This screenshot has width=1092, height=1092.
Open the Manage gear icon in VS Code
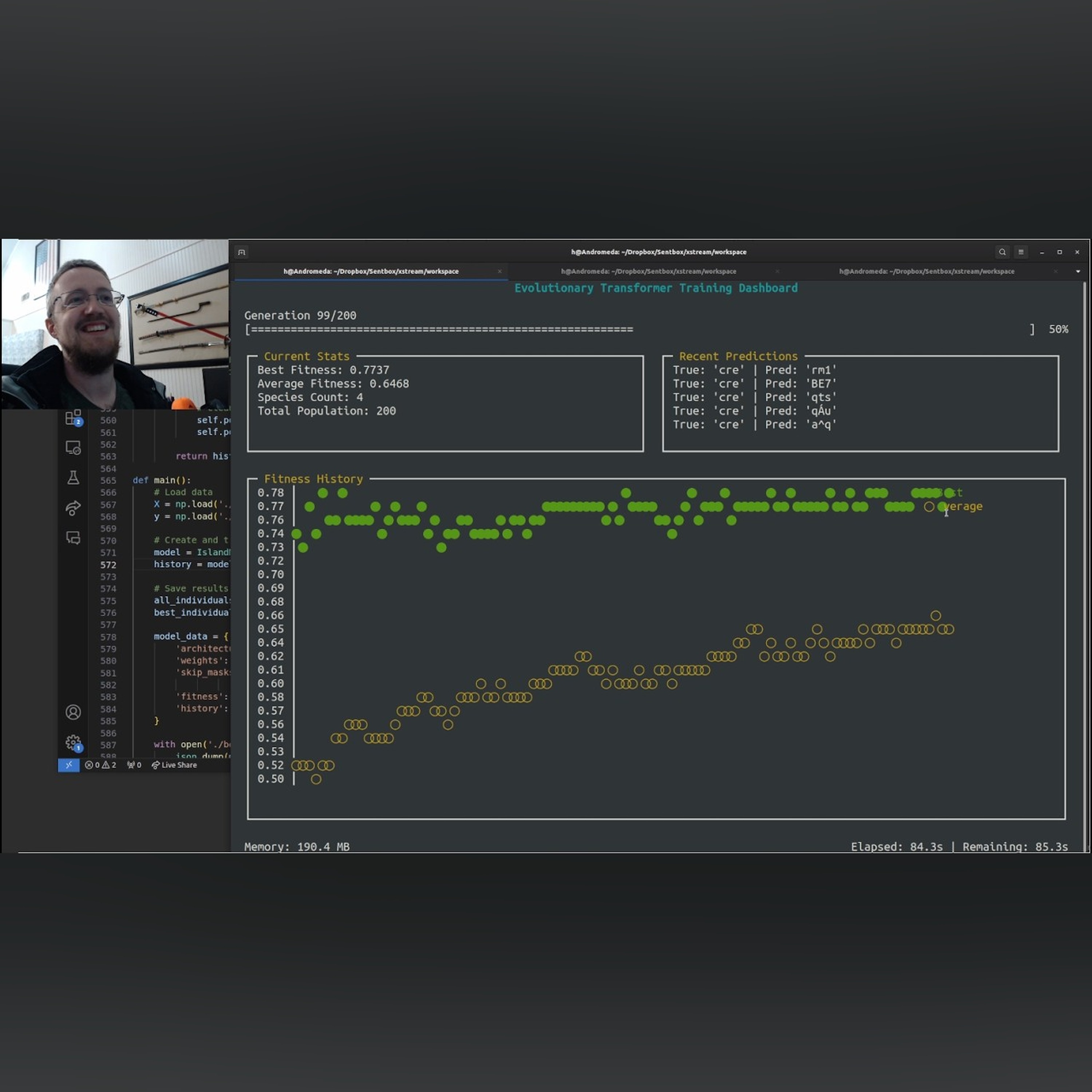tap(74, 743)
